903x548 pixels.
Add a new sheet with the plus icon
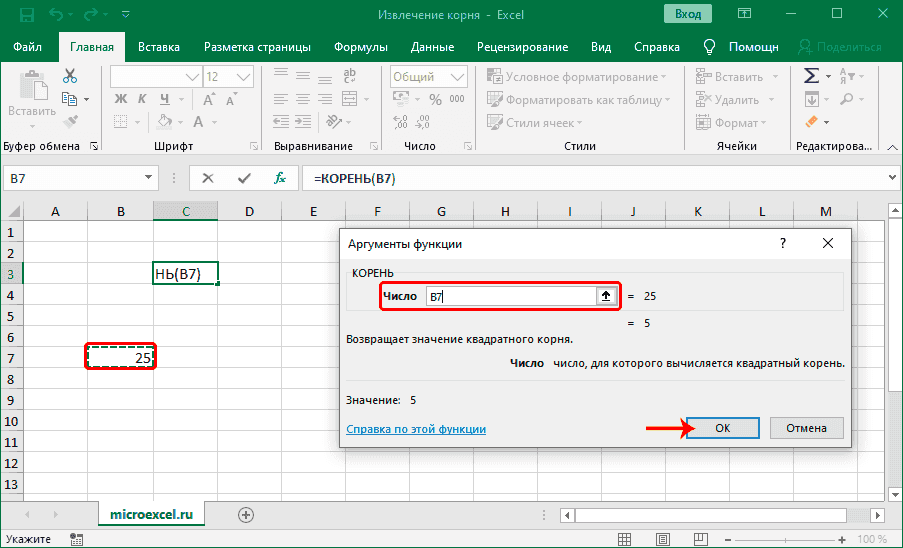click(x=246, y=514)
